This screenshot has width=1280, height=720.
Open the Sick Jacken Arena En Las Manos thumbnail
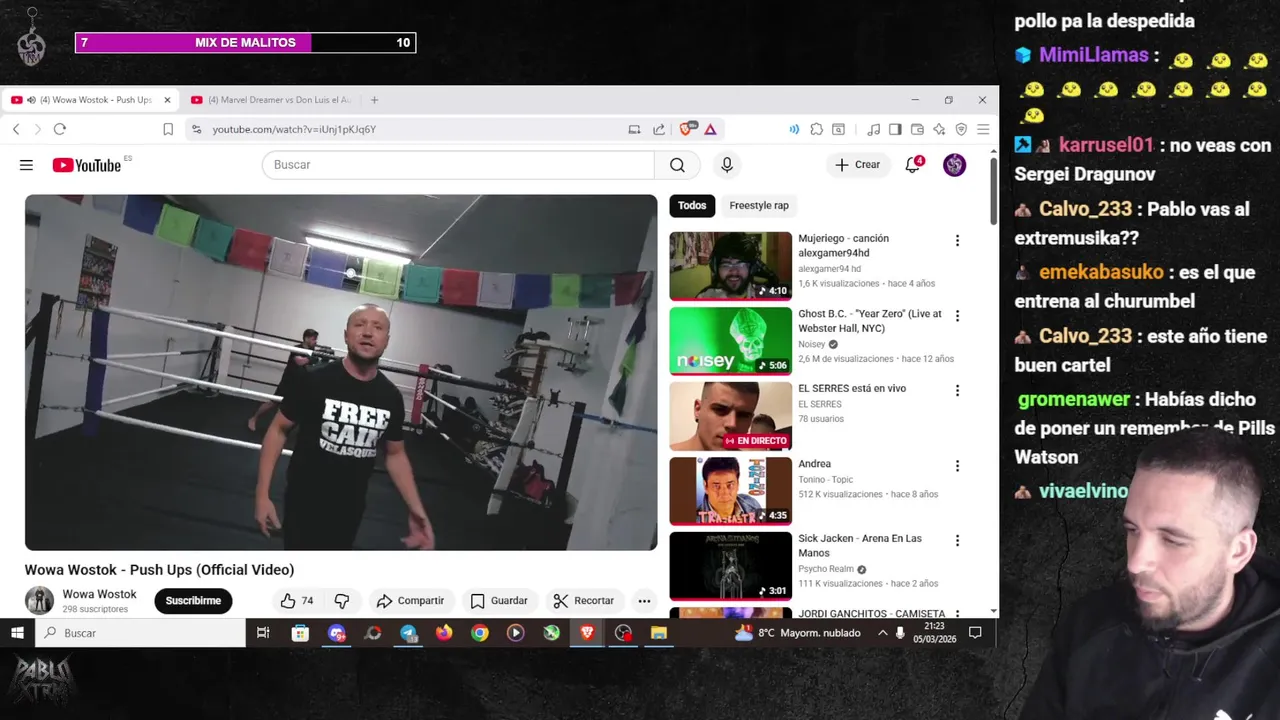[x=730, y=566]
